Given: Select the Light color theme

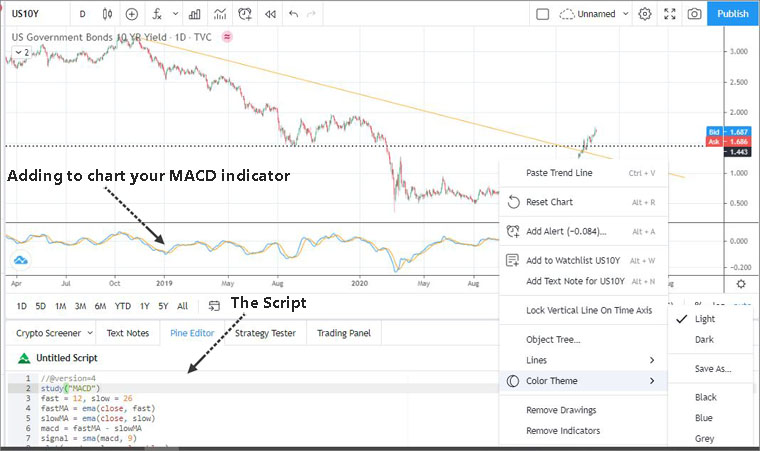Looking at the screenshot, I should click(711, 319).
